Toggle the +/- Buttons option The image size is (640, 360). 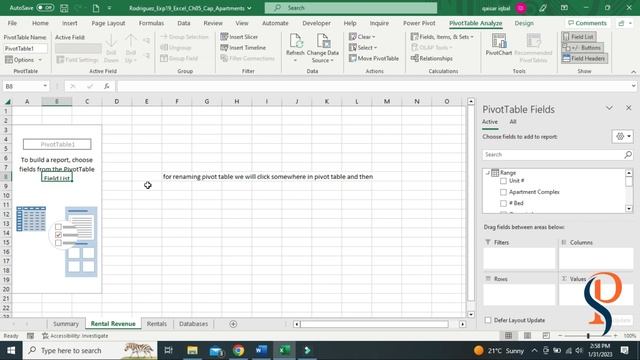(582, 48)
